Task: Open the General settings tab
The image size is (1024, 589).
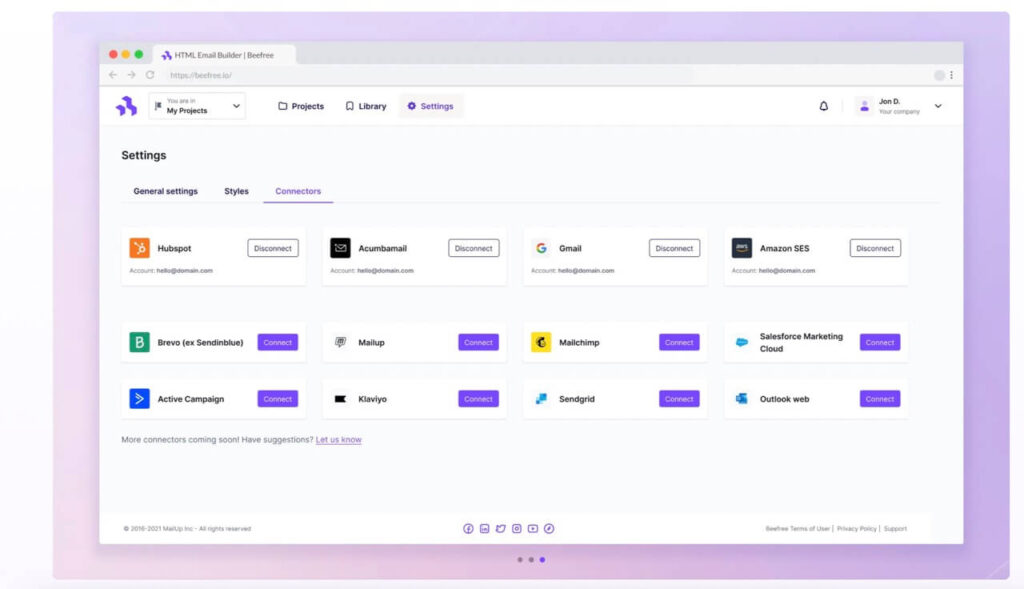Action: point(165,190)
